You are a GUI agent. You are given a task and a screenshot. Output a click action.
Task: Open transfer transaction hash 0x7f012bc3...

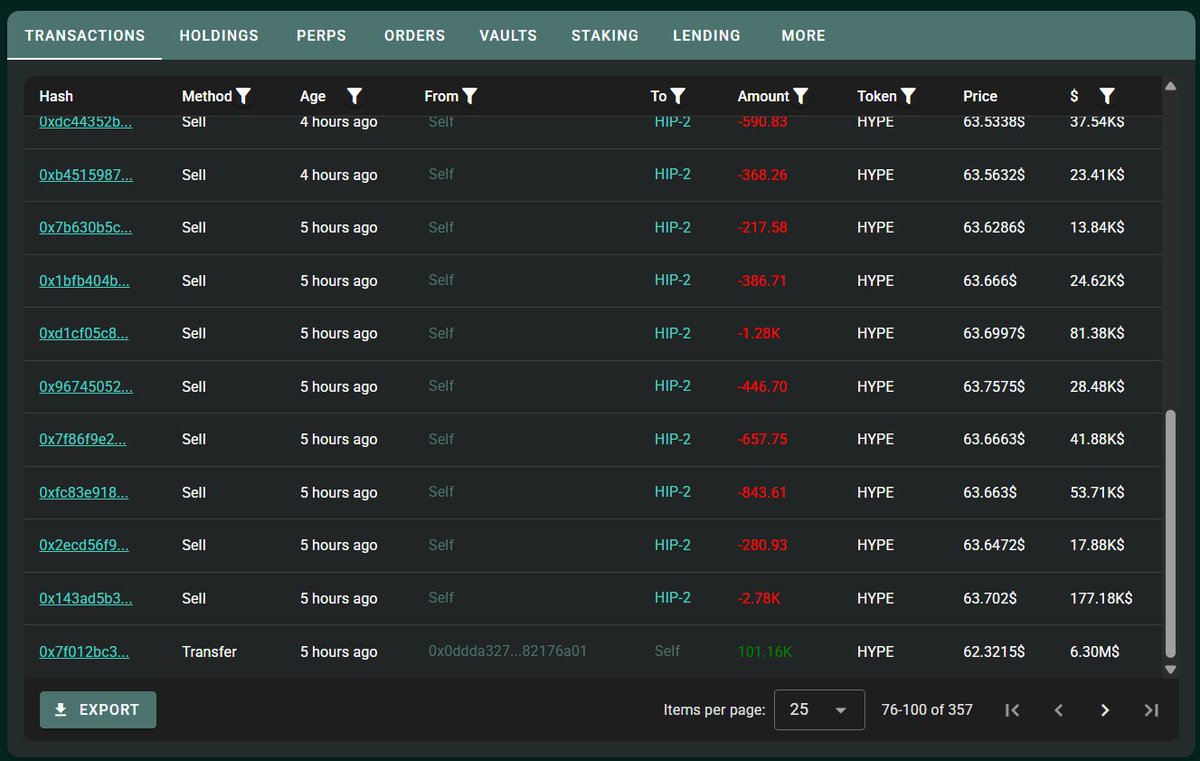[x=84, y=652]
